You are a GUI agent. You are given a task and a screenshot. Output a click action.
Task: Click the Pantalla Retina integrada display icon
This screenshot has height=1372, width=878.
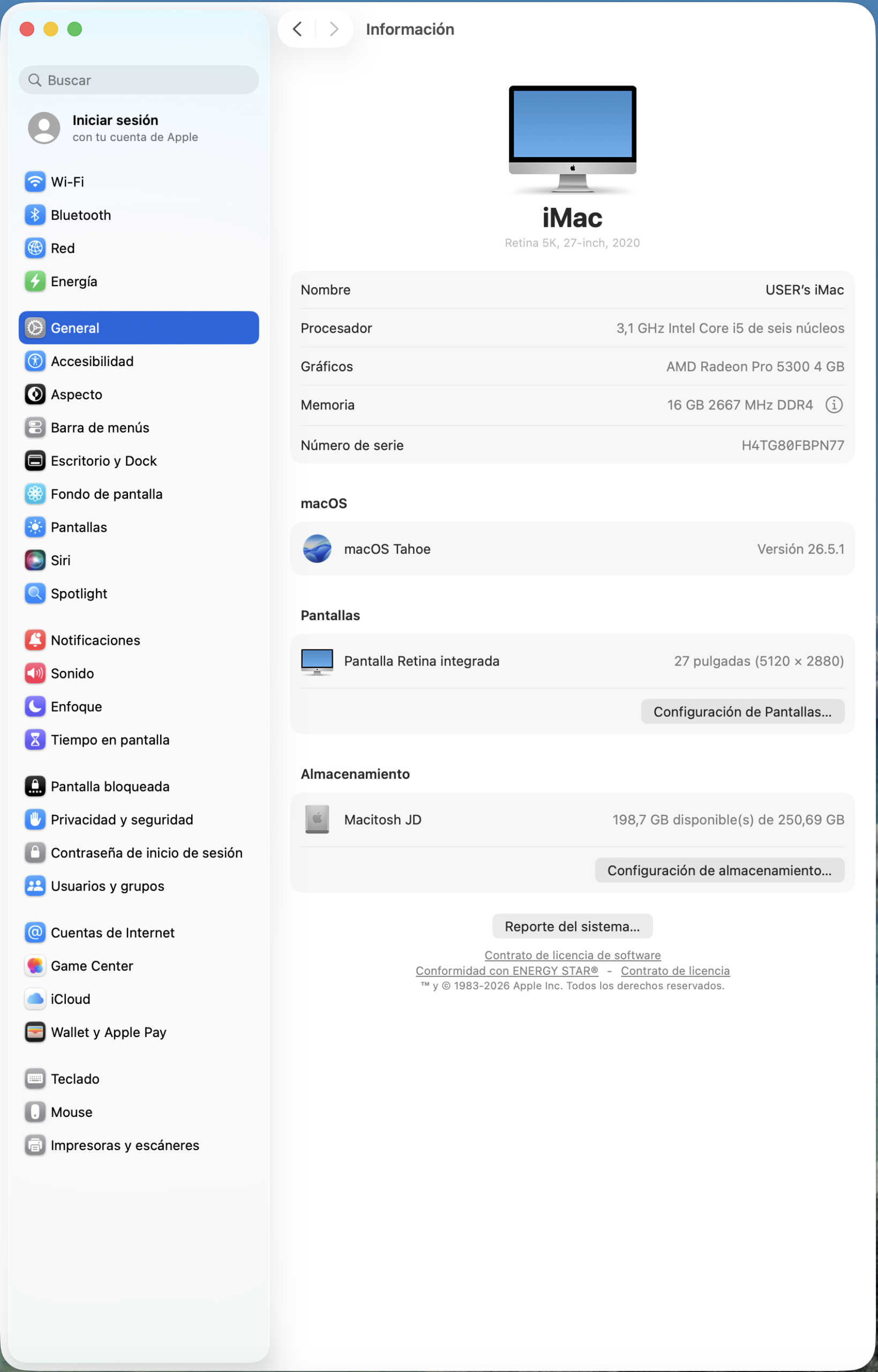[x=317, y=661]
